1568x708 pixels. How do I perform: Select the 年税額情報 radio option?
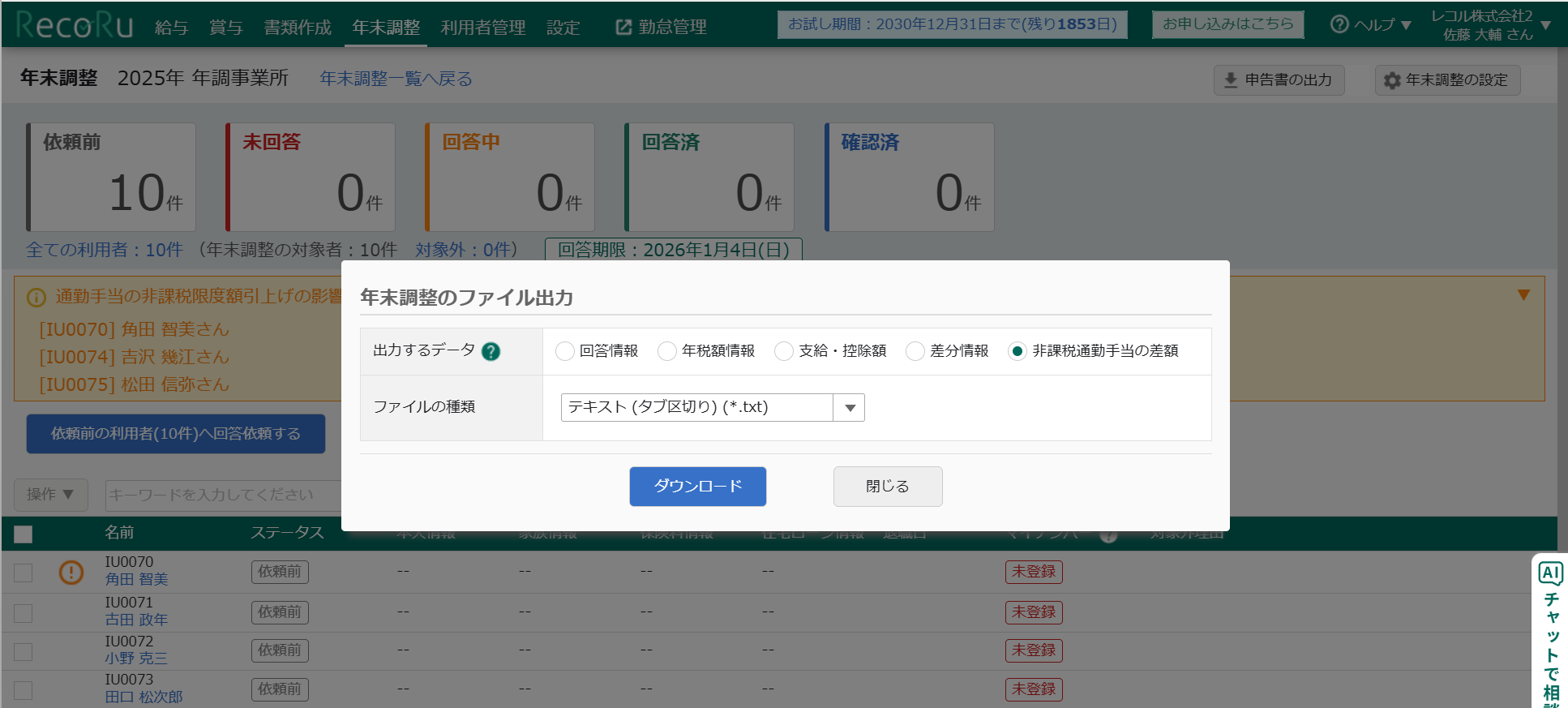667,351
